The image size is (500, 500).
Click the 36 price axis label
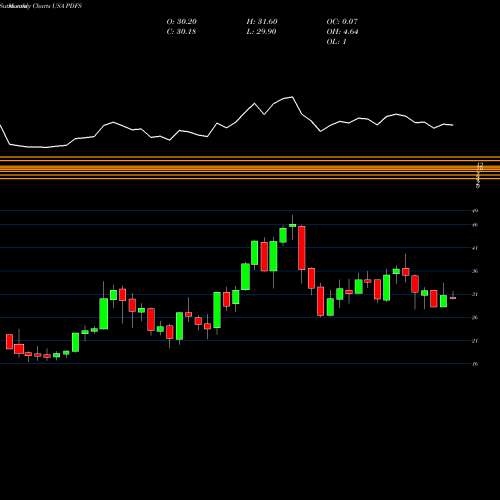475,271
